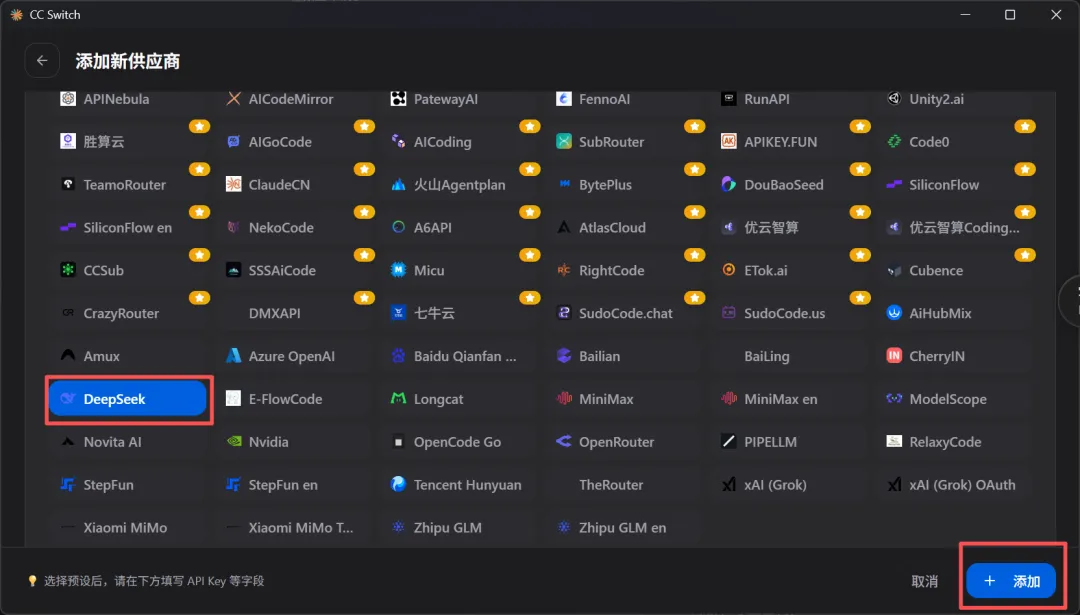Select the Tencent Hunyuan provider icon
Viewport: 1080px width, 615px height.
click(398, 484)
